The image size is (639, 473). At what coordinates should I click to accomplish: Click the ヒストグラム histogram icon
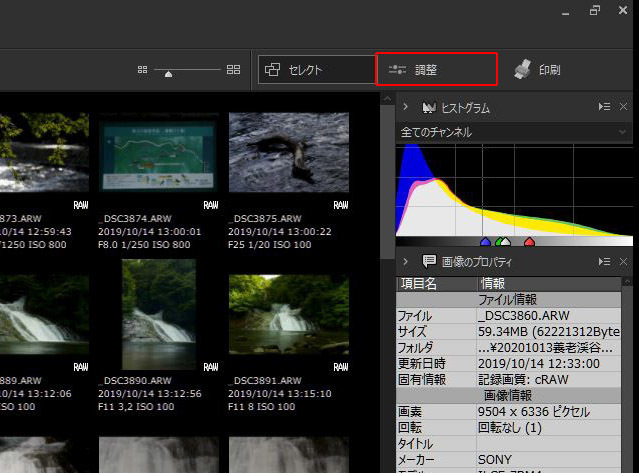(431, 107)
